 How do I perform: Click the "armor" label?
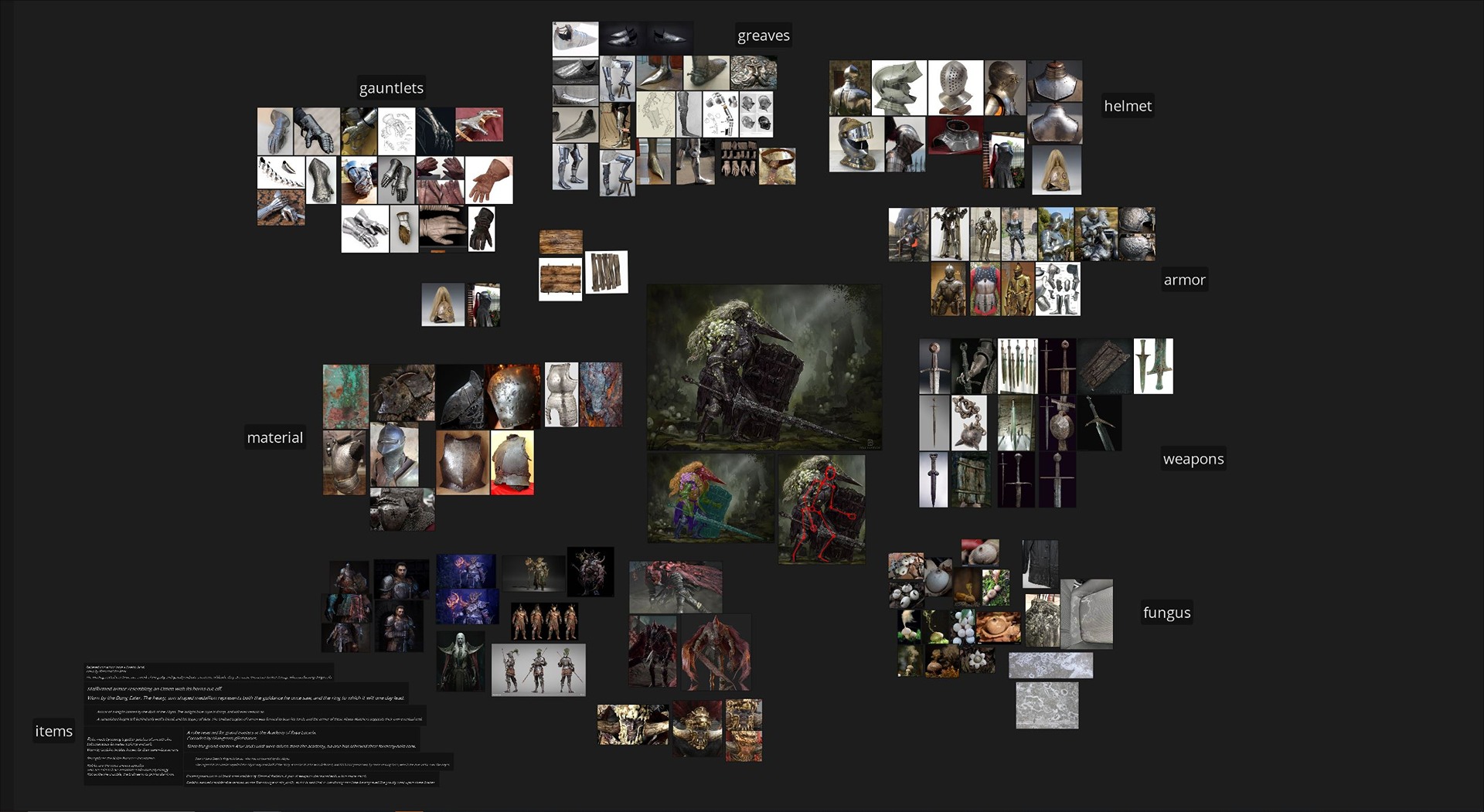click(x=1185, y=280)
